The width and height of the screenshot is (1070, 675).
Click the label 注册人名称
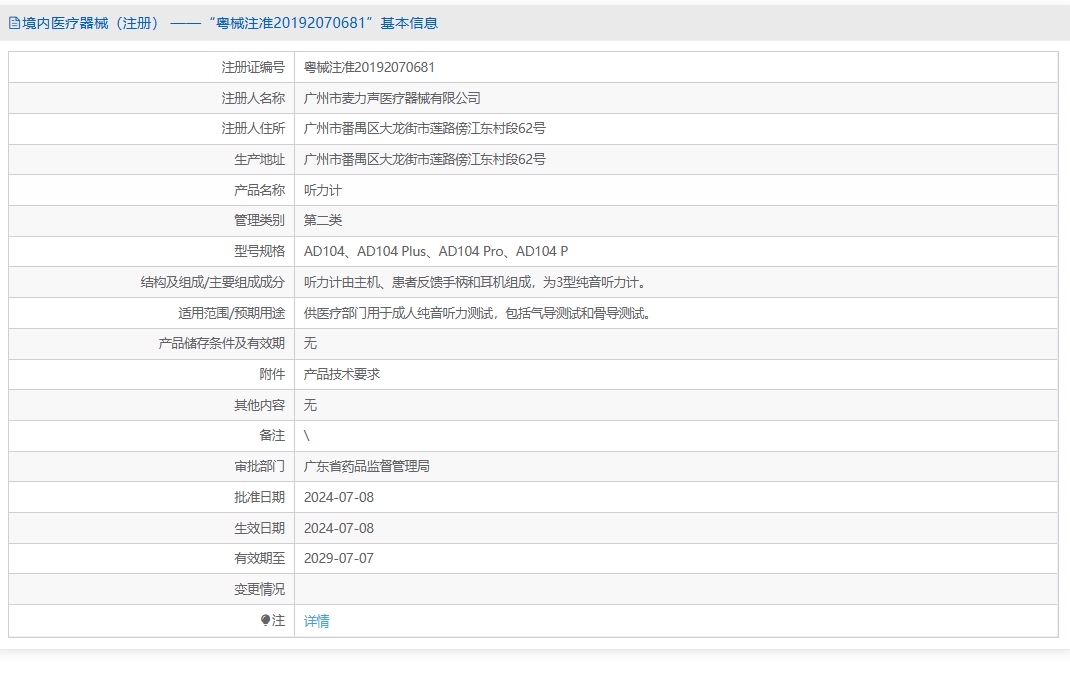(x=253, y=98)
